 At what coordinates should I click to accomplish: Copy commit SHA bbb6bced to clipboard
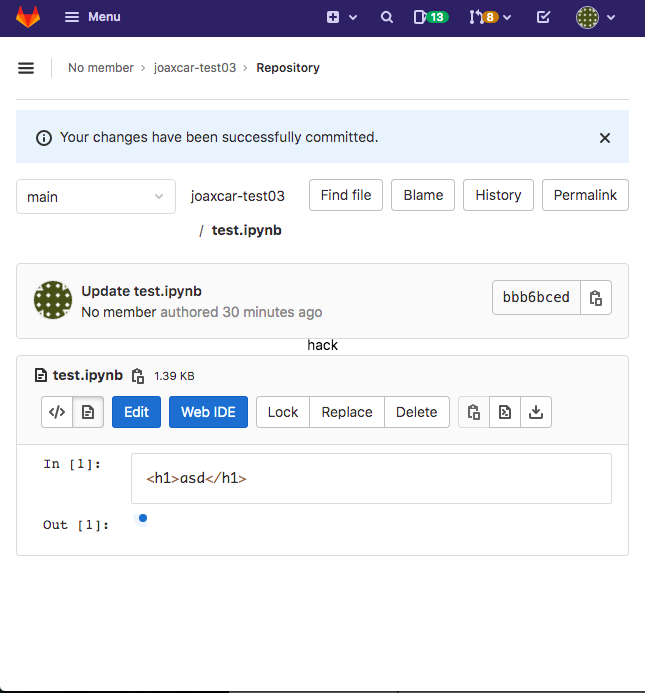596,298
